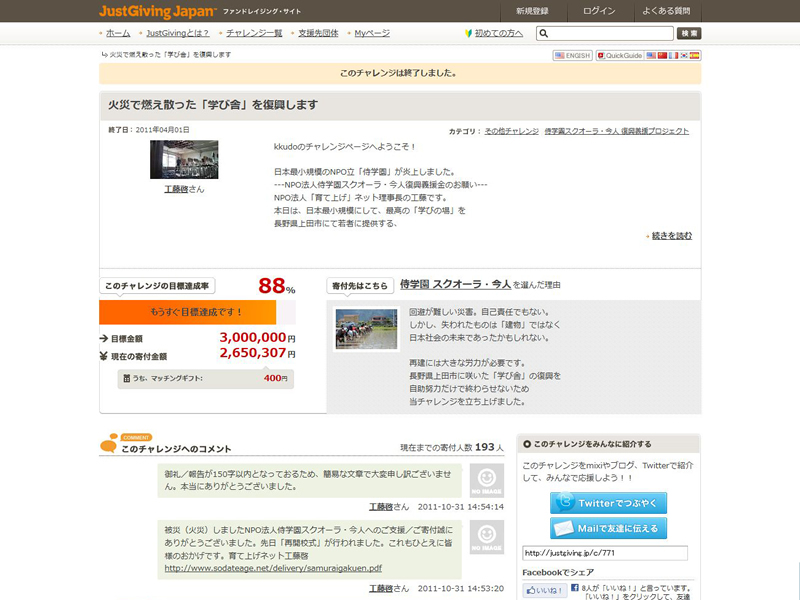The image size is (800, 600).
Task: Click the 検索 search button
Action: [689, 33]
